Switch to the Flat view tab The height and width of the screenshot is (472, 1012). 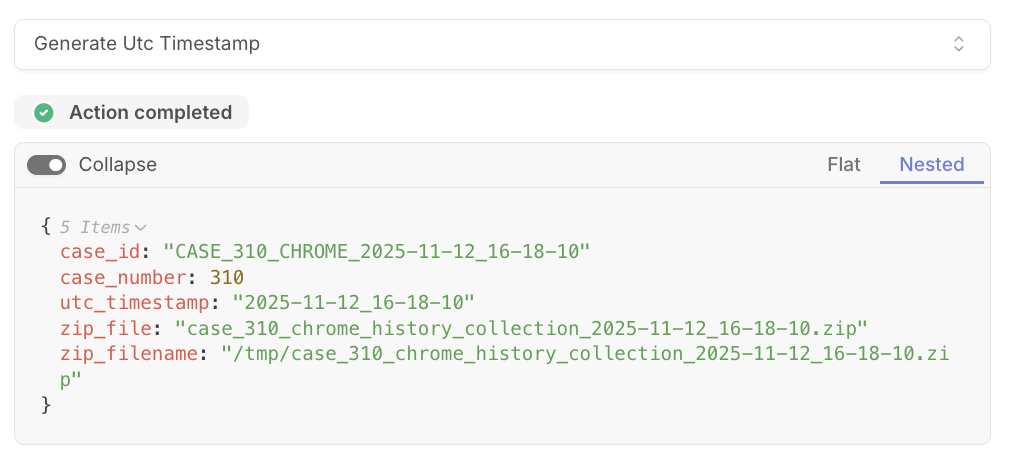point(844,165)
